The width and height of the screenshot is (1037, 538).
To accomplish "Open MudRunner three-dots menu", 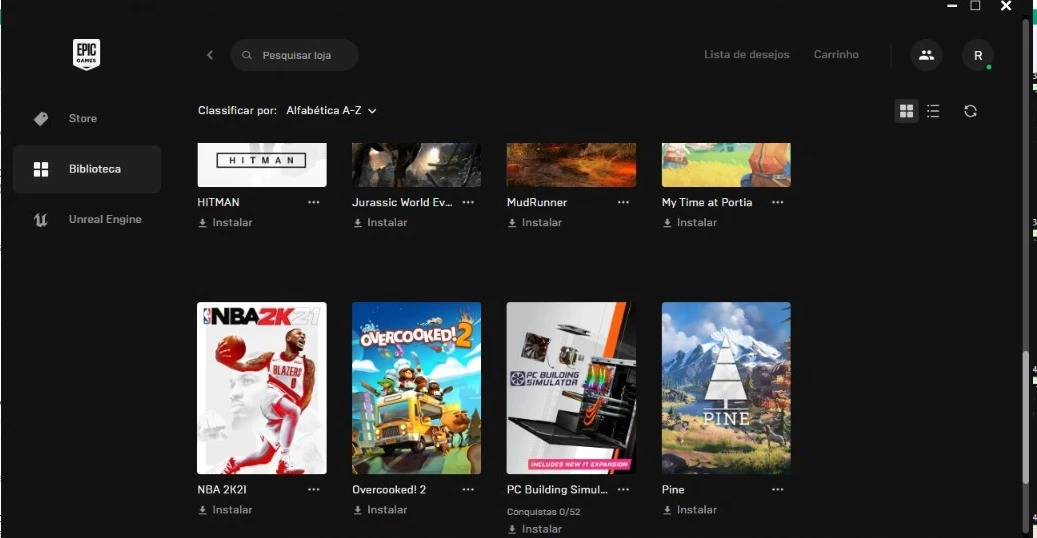I will coord(623,202).
